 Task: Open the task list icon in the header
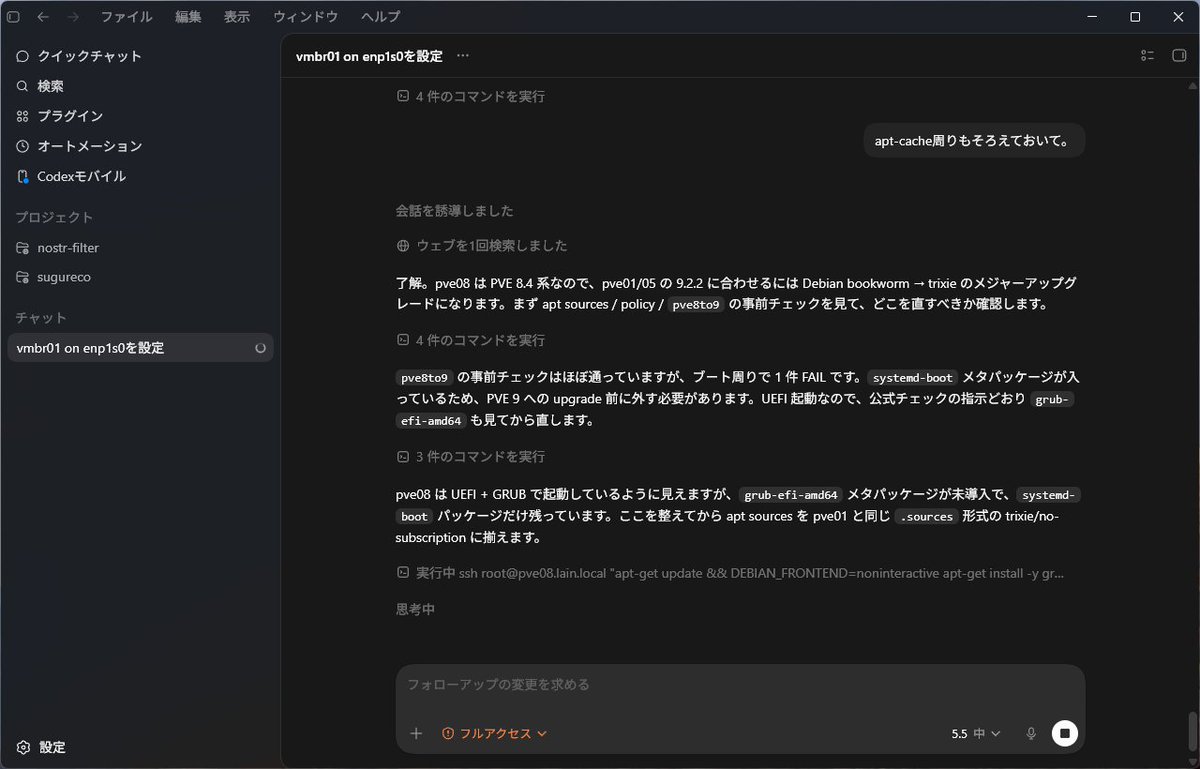1147,56
